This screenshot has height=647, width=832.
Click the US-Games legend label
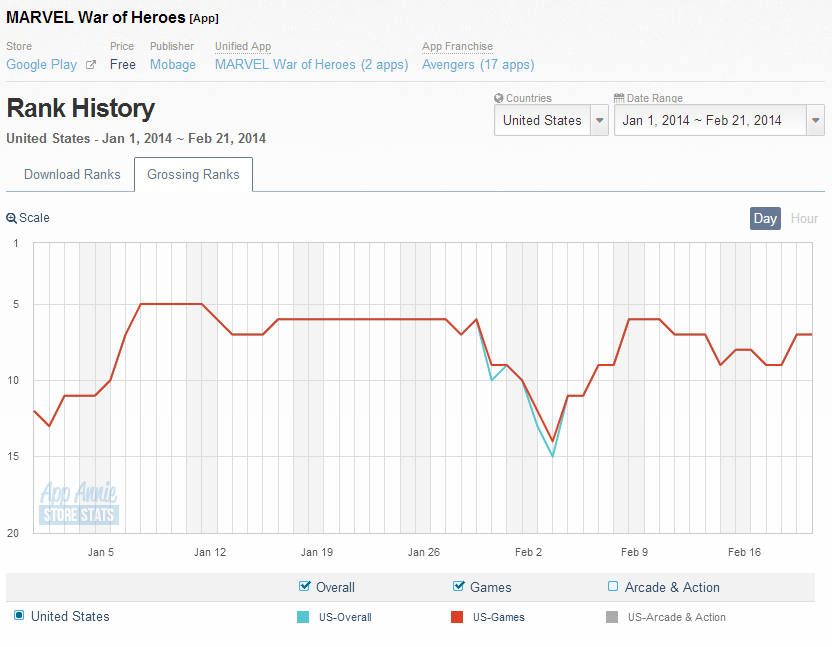[499, 617]
